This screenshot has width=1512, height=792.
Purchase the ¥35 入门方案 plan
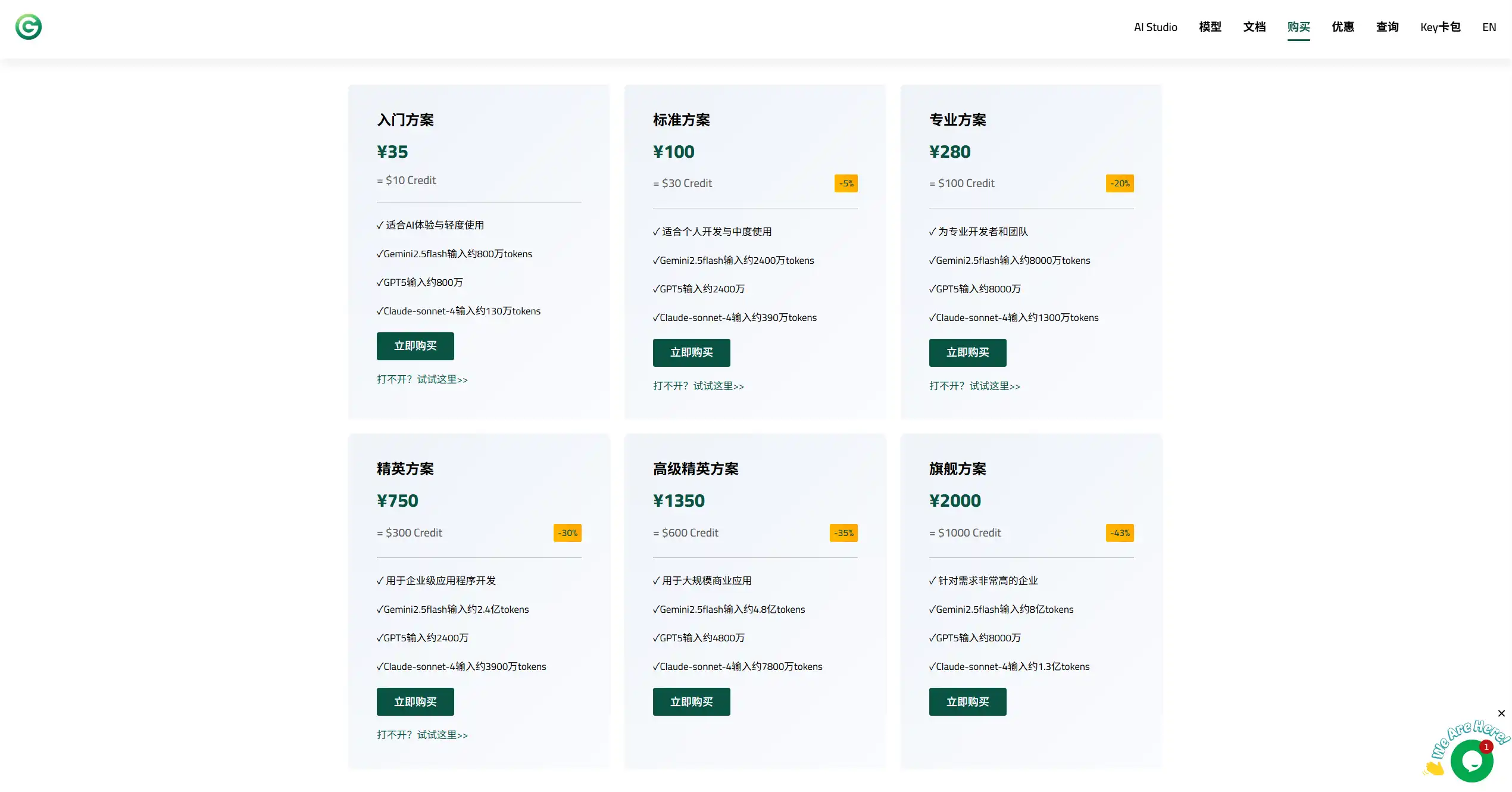click(x=415, y=346)
